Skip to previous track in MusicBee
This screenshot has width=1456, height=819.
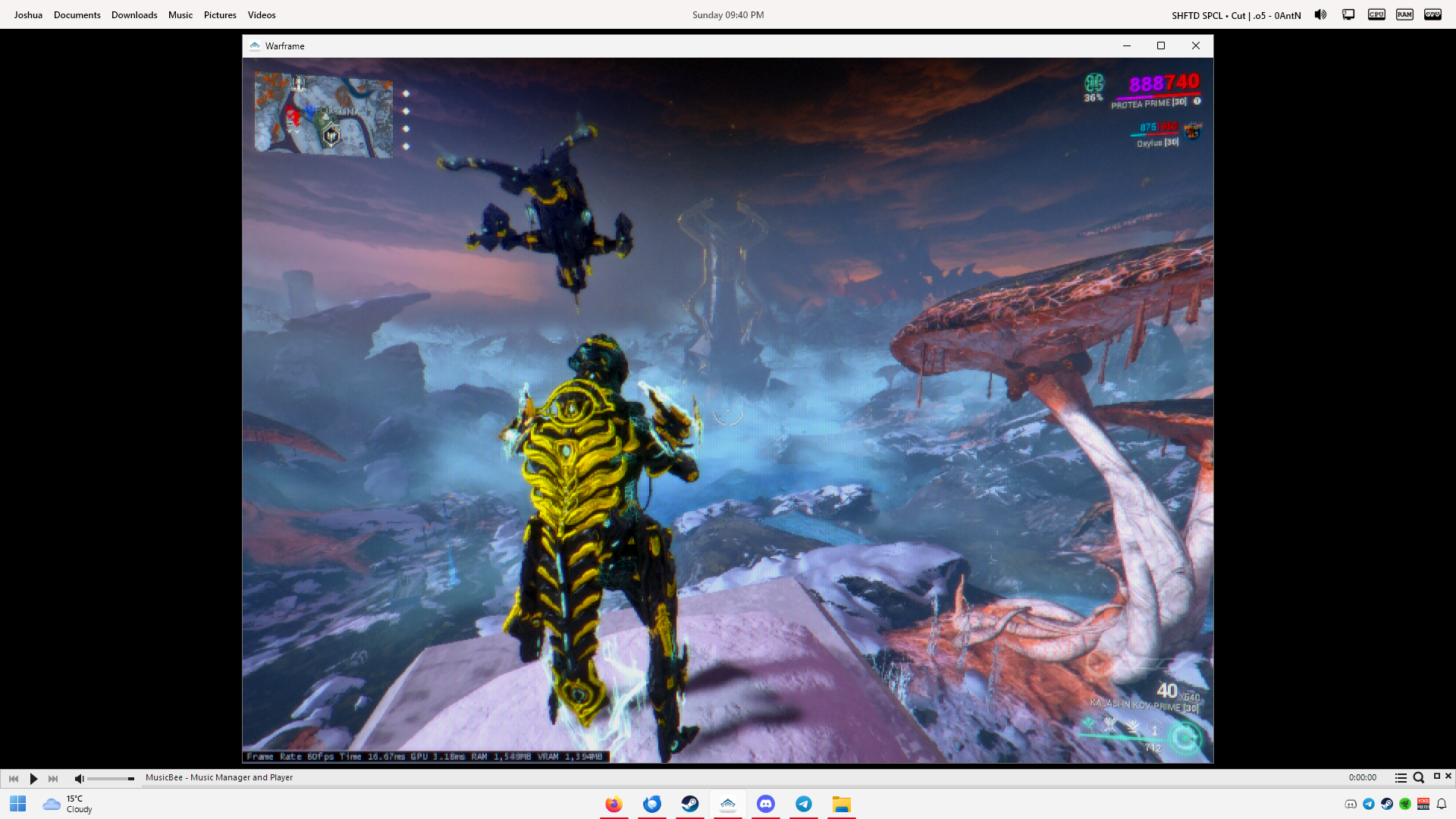[x=14, y=778]
